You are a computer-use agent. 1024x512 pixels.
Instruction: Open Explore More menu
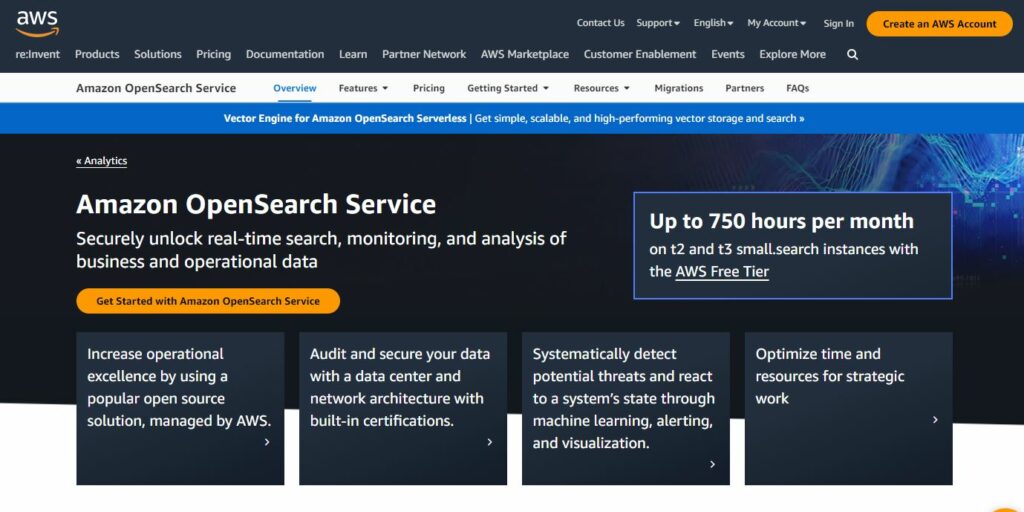point(792,54)
